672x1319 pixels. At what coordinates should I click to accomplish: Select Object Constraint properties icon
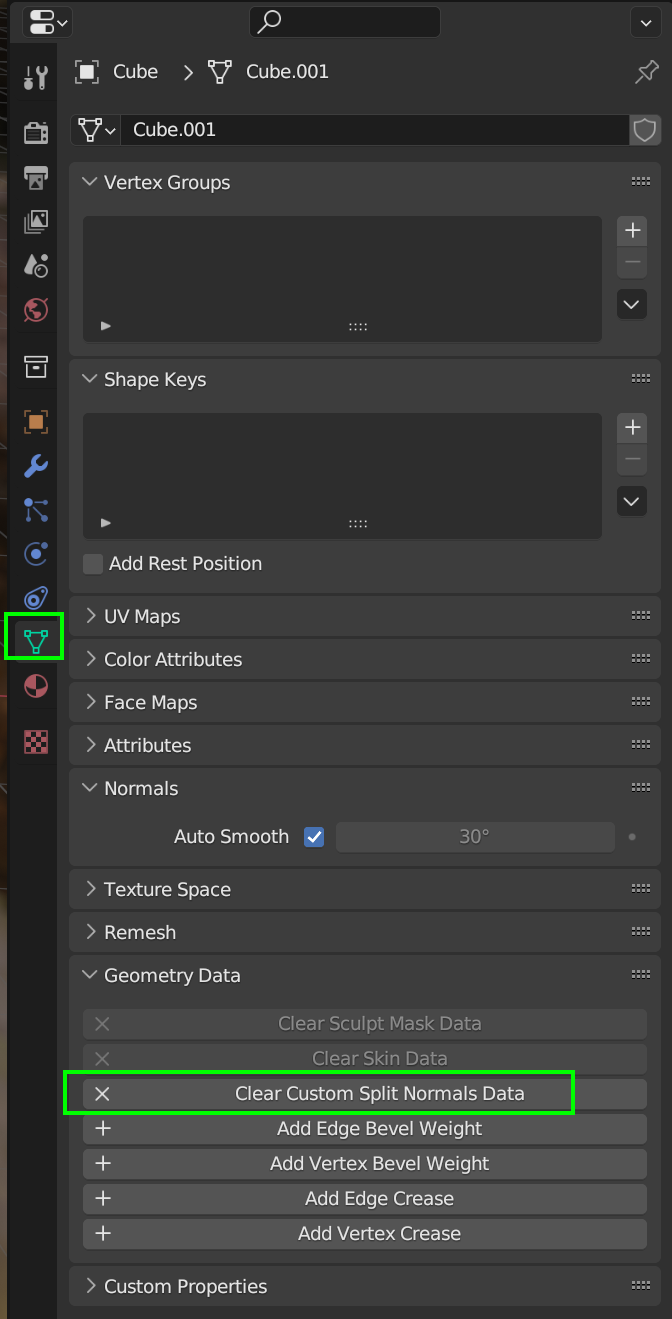pos(35,595)
